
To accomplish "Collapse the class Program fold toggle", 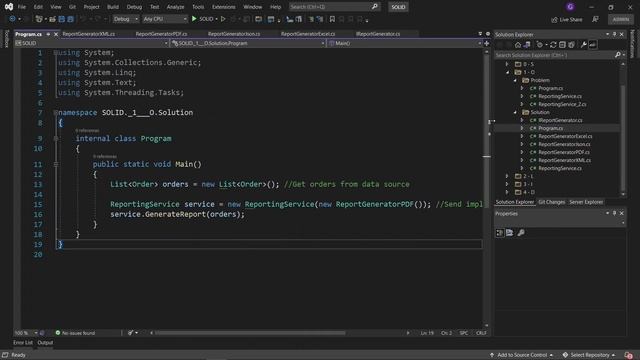I will click(56, 138).
